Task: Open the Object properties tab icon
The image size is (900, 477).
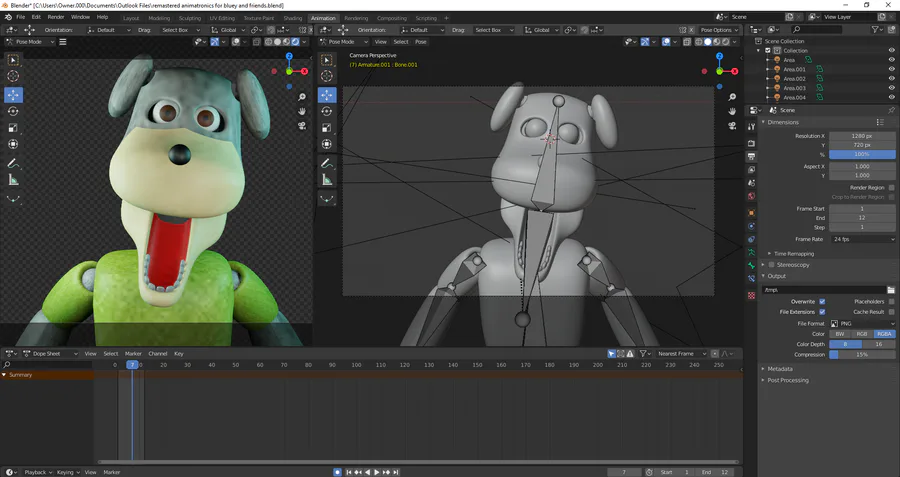Action: (751, 213)
